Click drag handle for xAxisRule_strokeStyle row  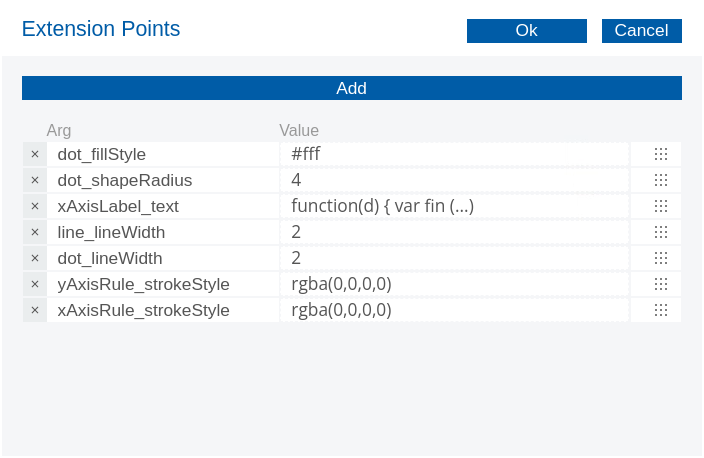point(660,310)
